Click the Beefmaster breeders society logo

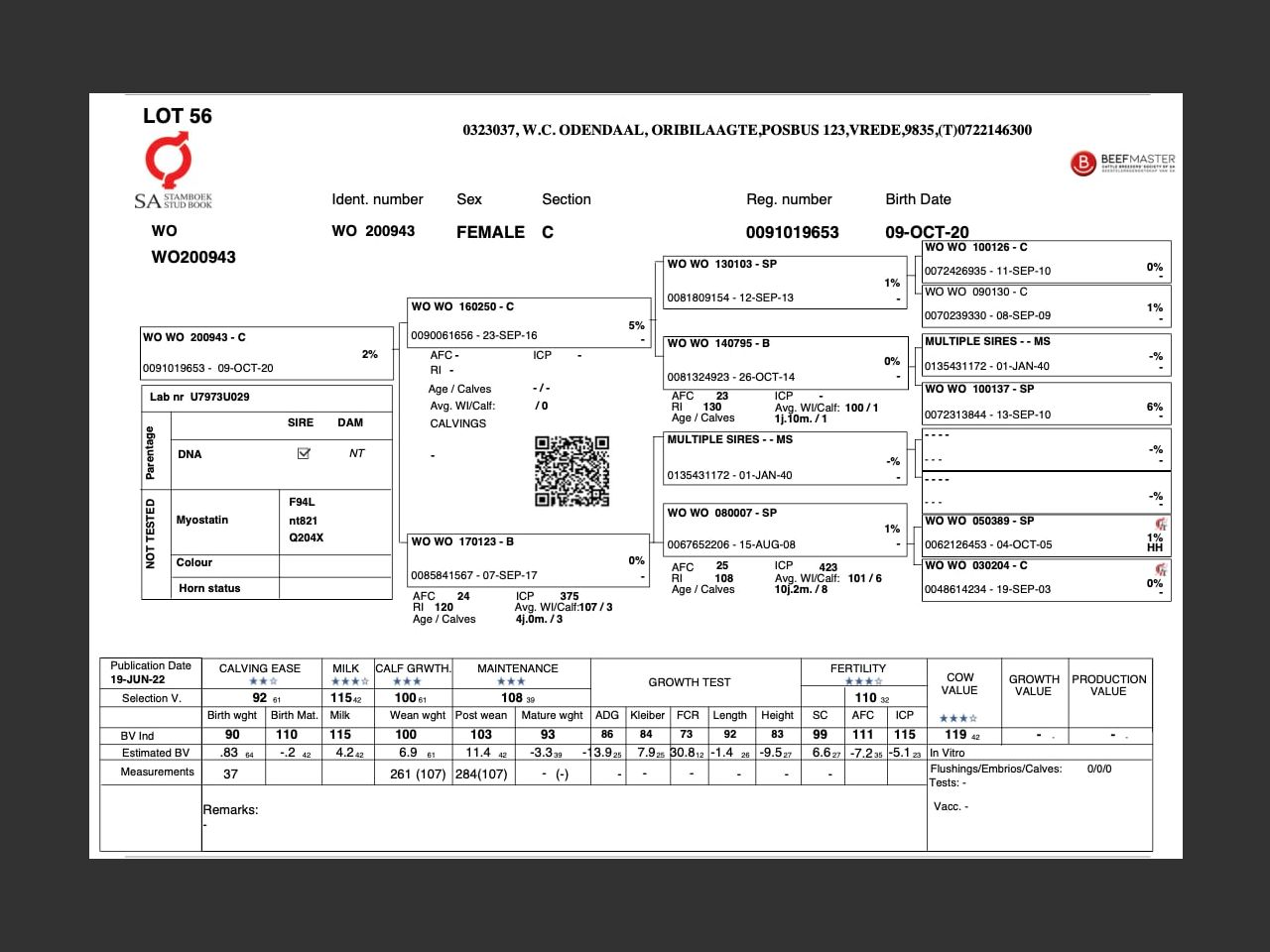point(1122,163)
